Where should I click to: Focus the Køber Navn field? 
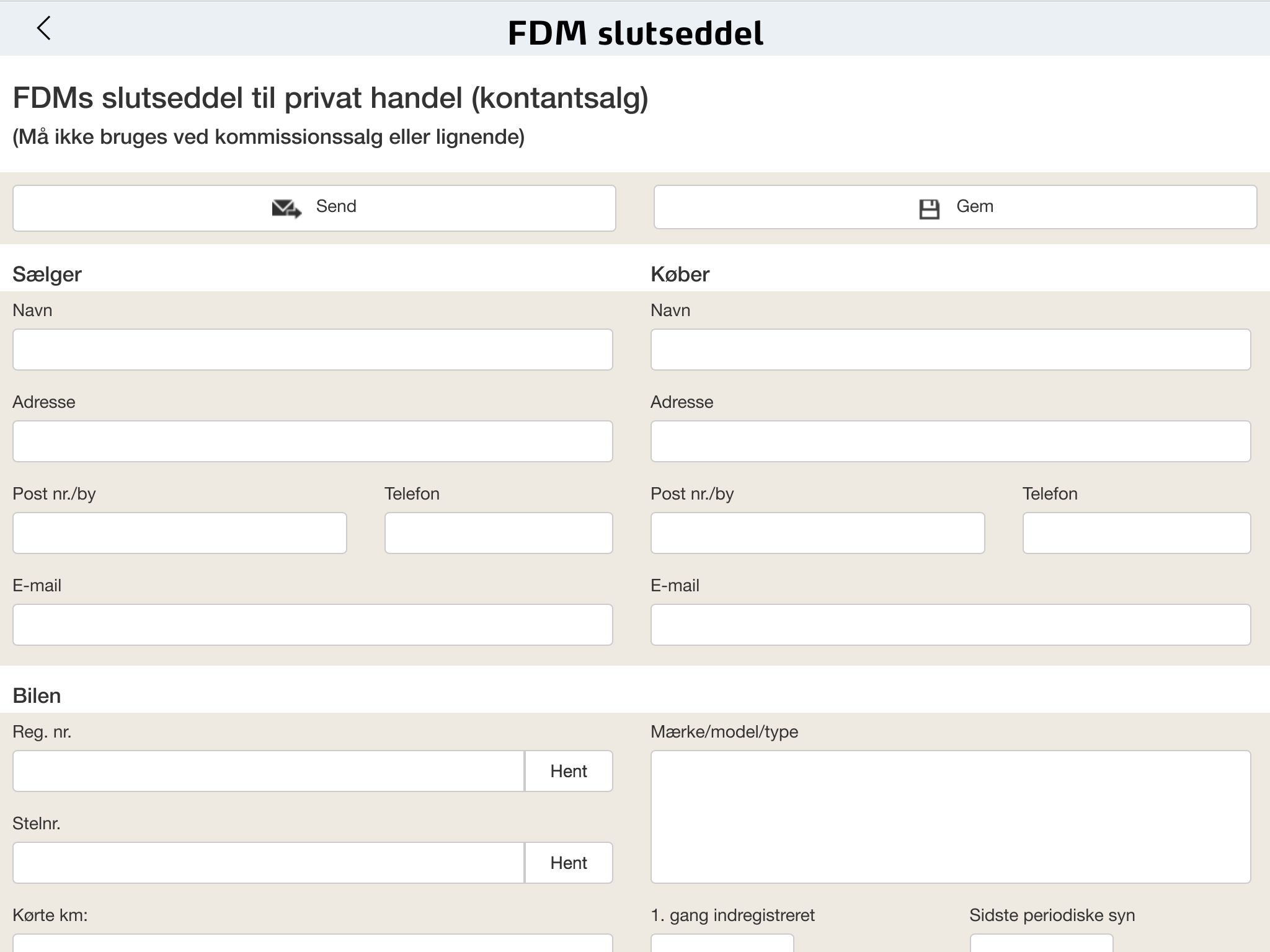(951, 350)
